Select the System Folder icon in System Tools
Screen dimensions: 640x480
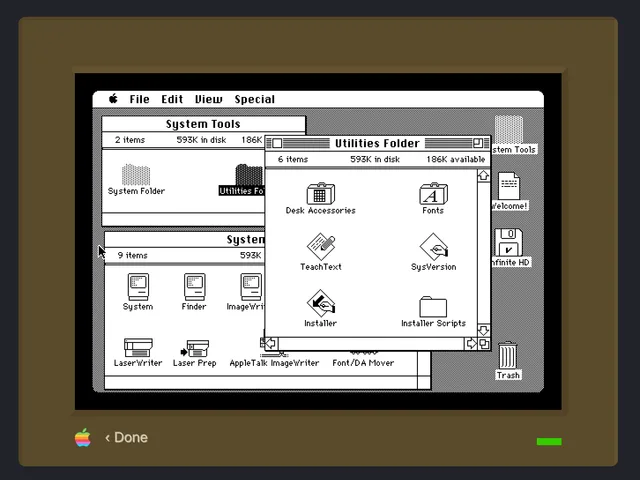pyautogui.click(x=136, y=175)
